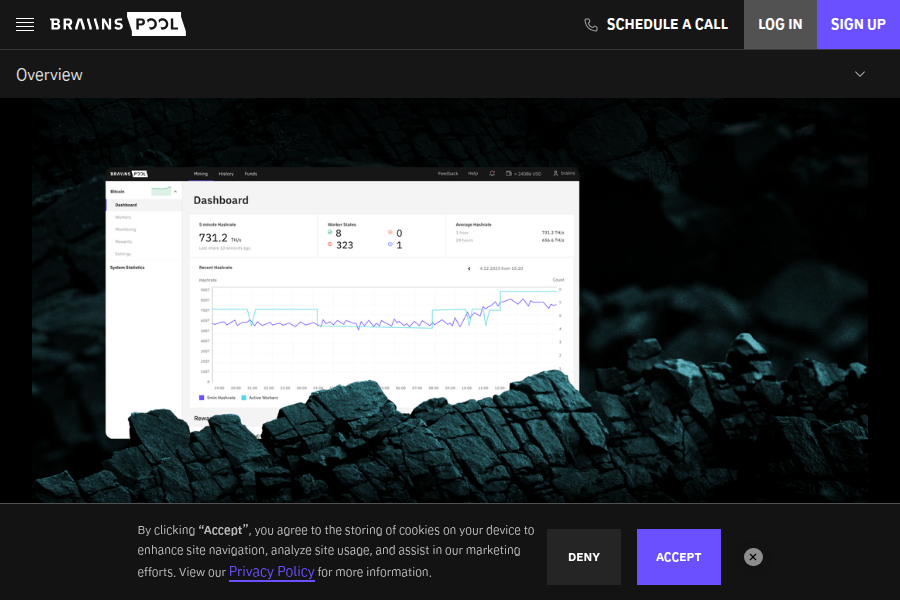Accept cookies with the ACCEPT button
The width and height of the screenshot is (900, 600).
click(678, 557)
